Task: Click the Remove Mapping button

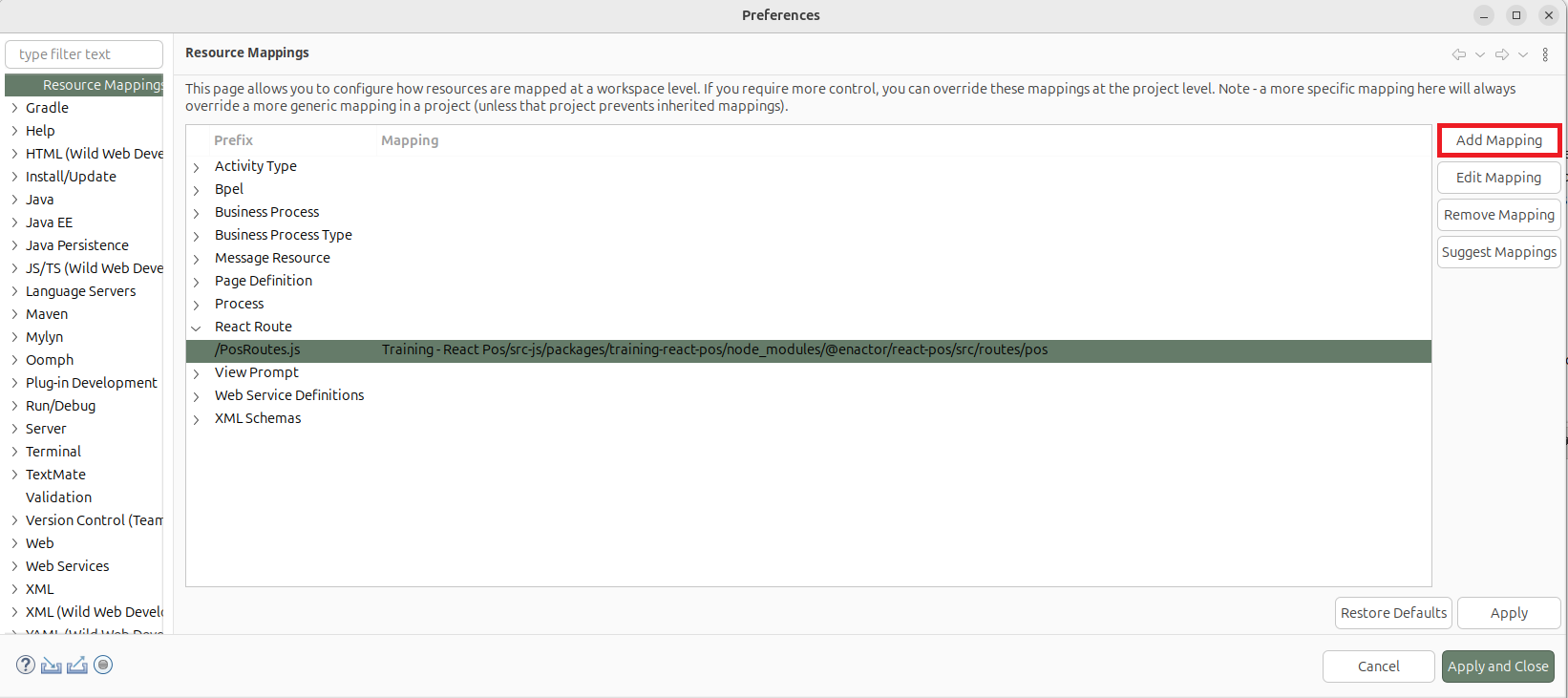Action: [x=1498, y=215]
